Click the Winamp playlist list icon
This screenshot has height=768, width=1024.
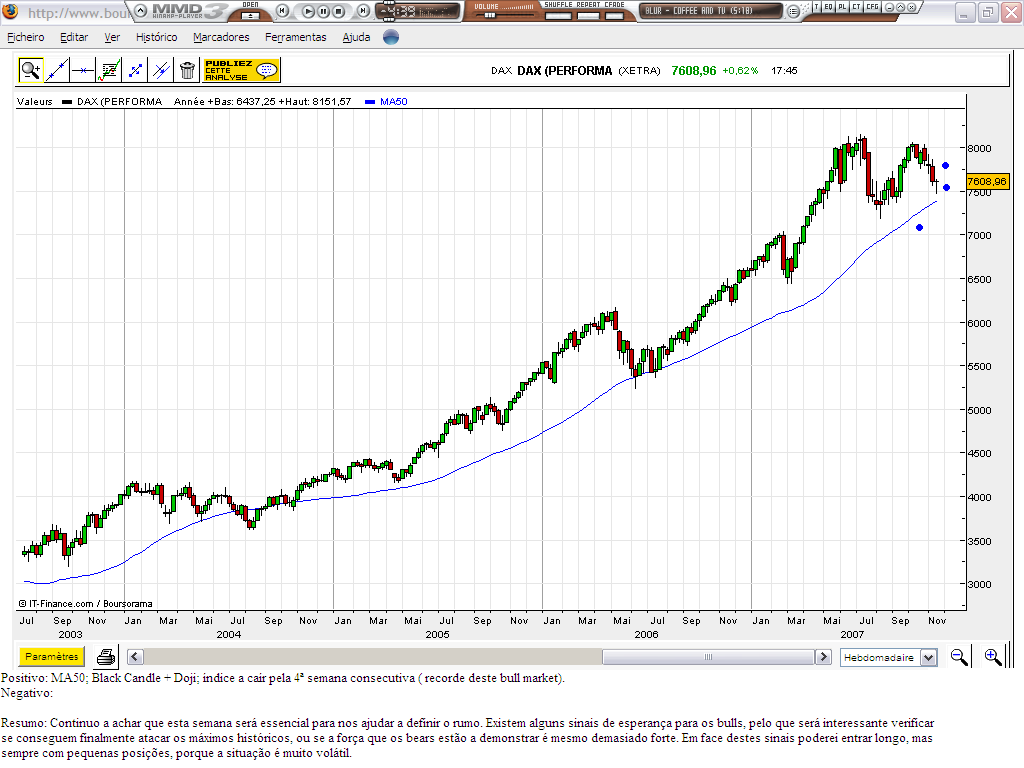(x=793, y=12)
